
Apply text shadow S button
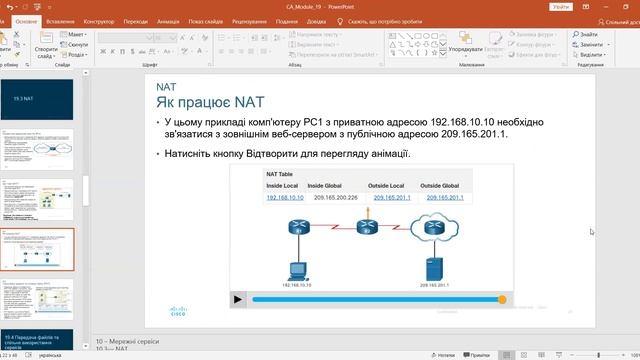132,52
